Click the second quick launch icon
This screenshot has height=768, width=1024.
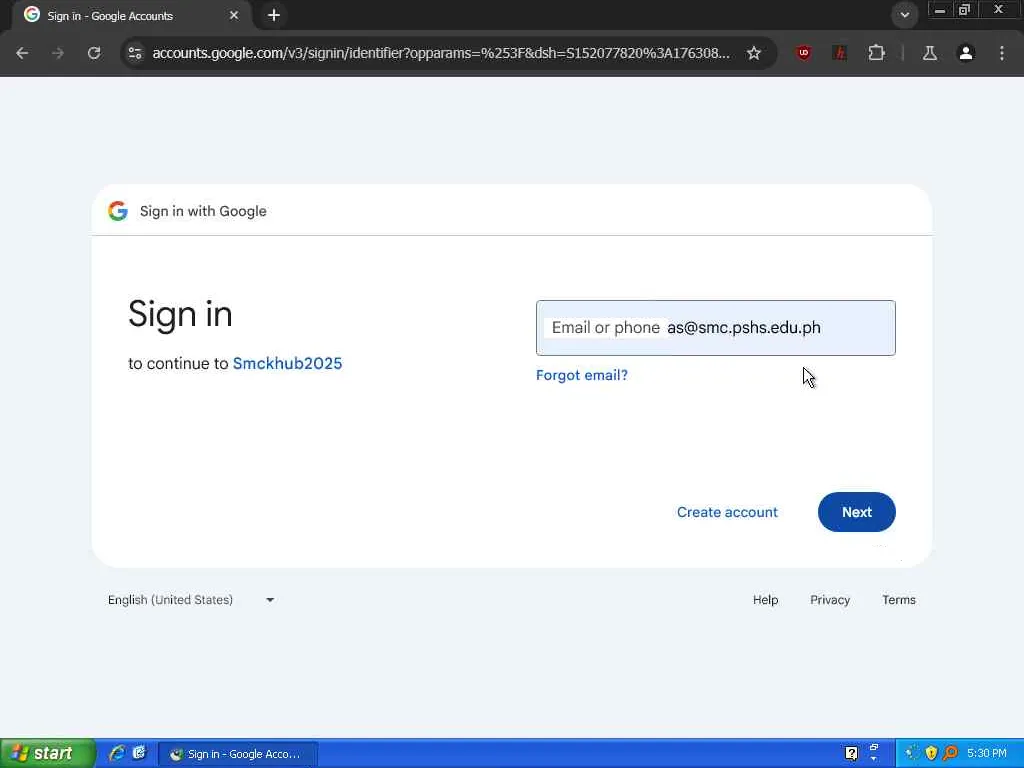coord(140,754)
